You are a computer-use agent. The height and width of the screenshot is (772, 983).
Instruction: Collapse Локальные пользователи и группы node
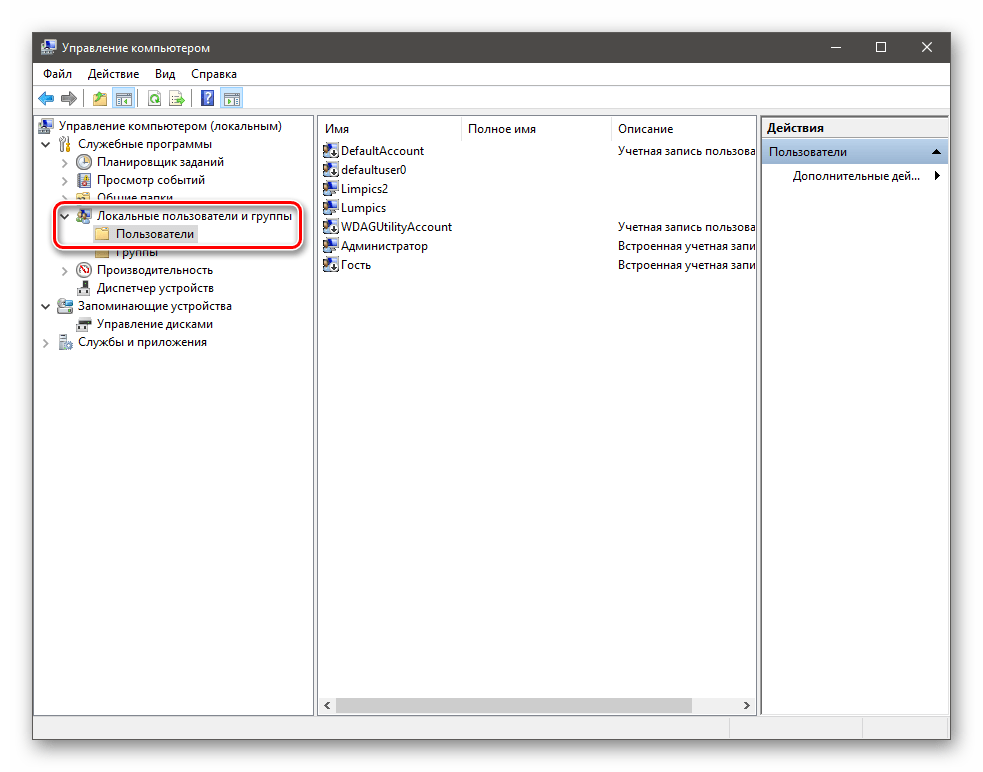[65, 216]
